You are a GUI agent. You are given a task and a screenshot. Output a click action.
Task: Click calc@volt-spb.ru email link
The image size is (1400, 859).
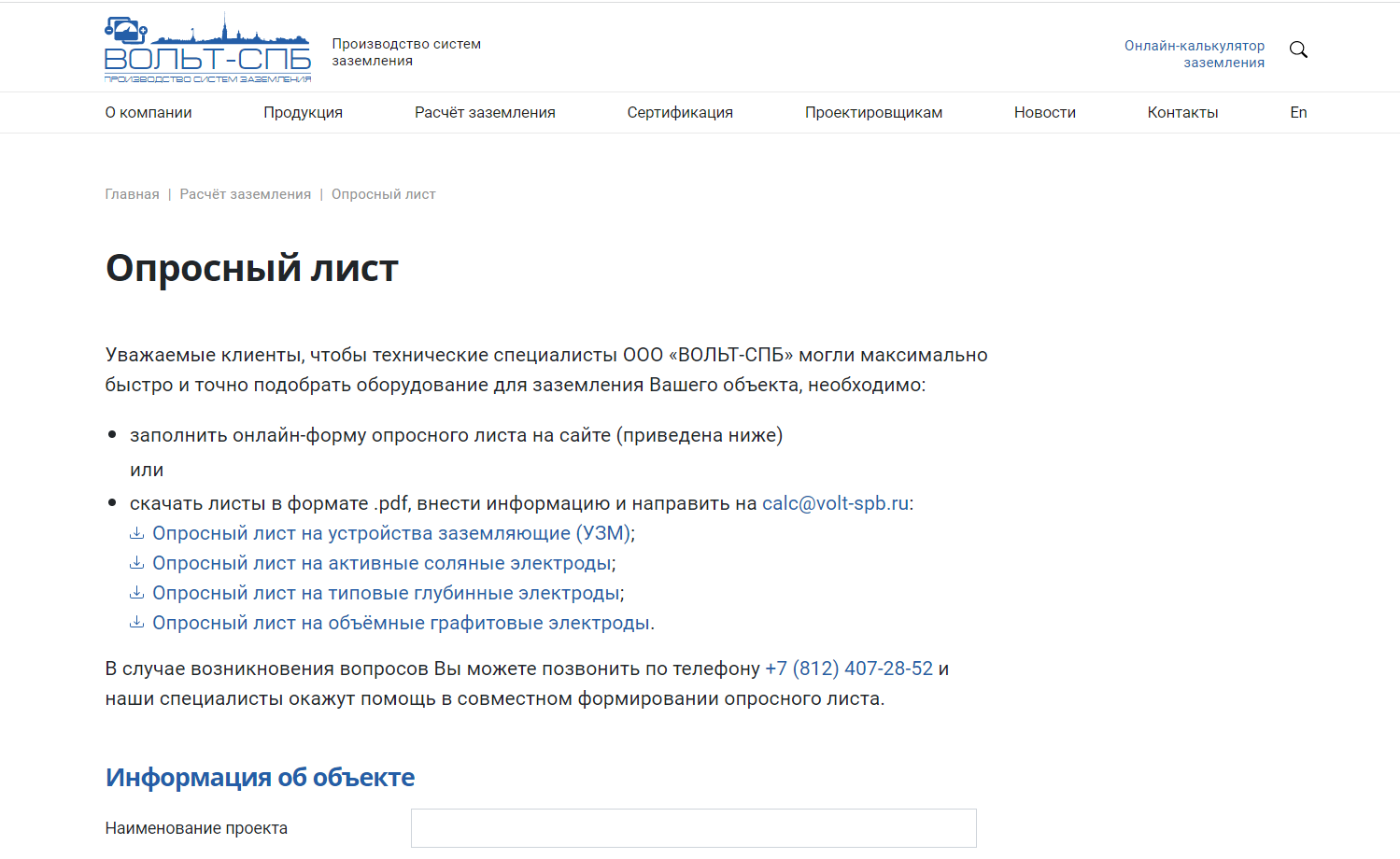(x=836, y=503)
